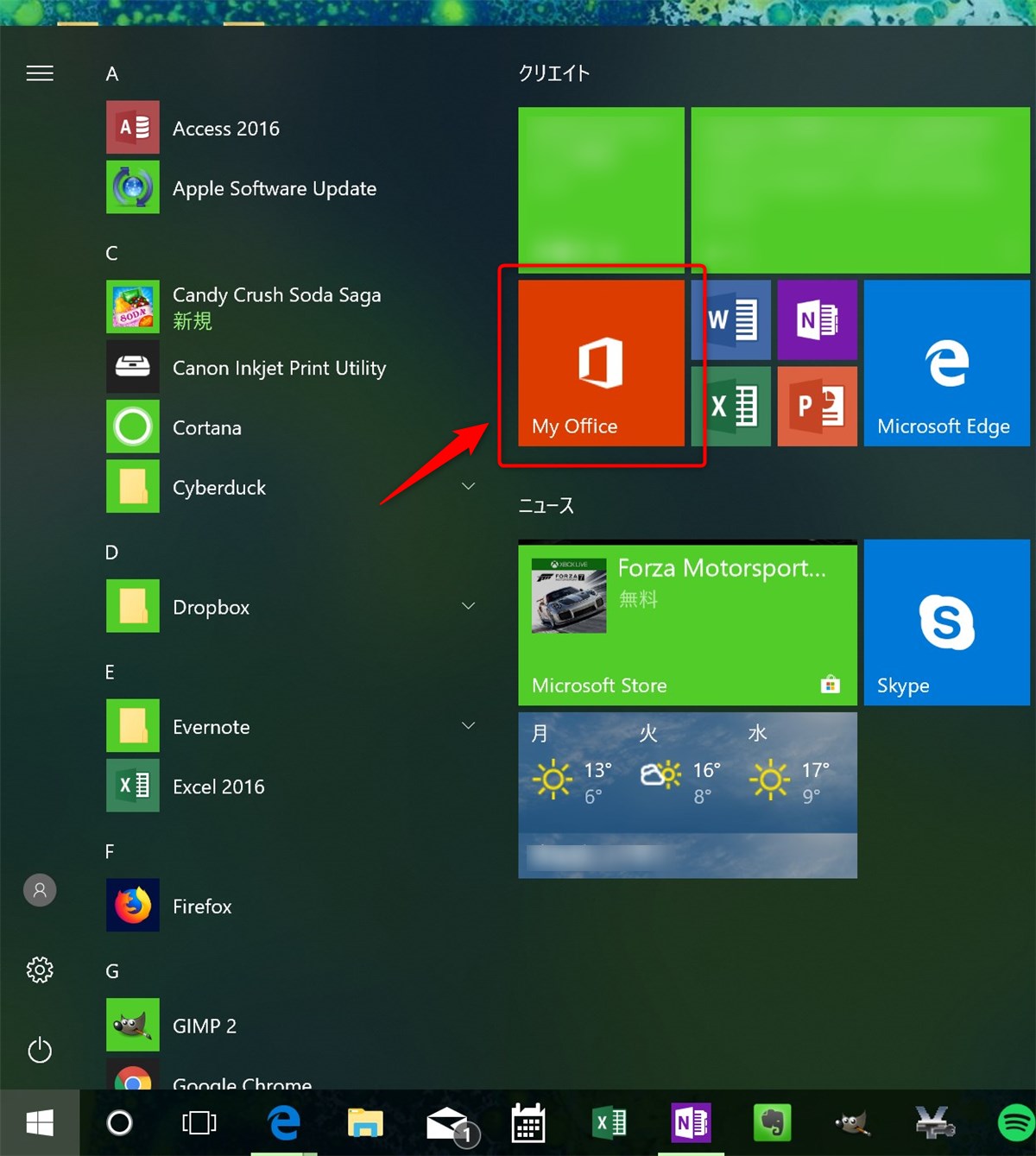Expand the Evernote folder entry
This screenshot has height=1156, width=1036.
click(468, 726)
